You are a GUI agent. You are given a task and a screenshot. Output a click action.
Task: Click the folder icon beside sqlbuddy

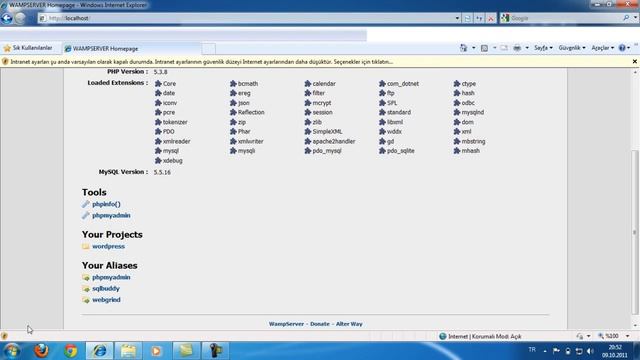pos(86,289)
